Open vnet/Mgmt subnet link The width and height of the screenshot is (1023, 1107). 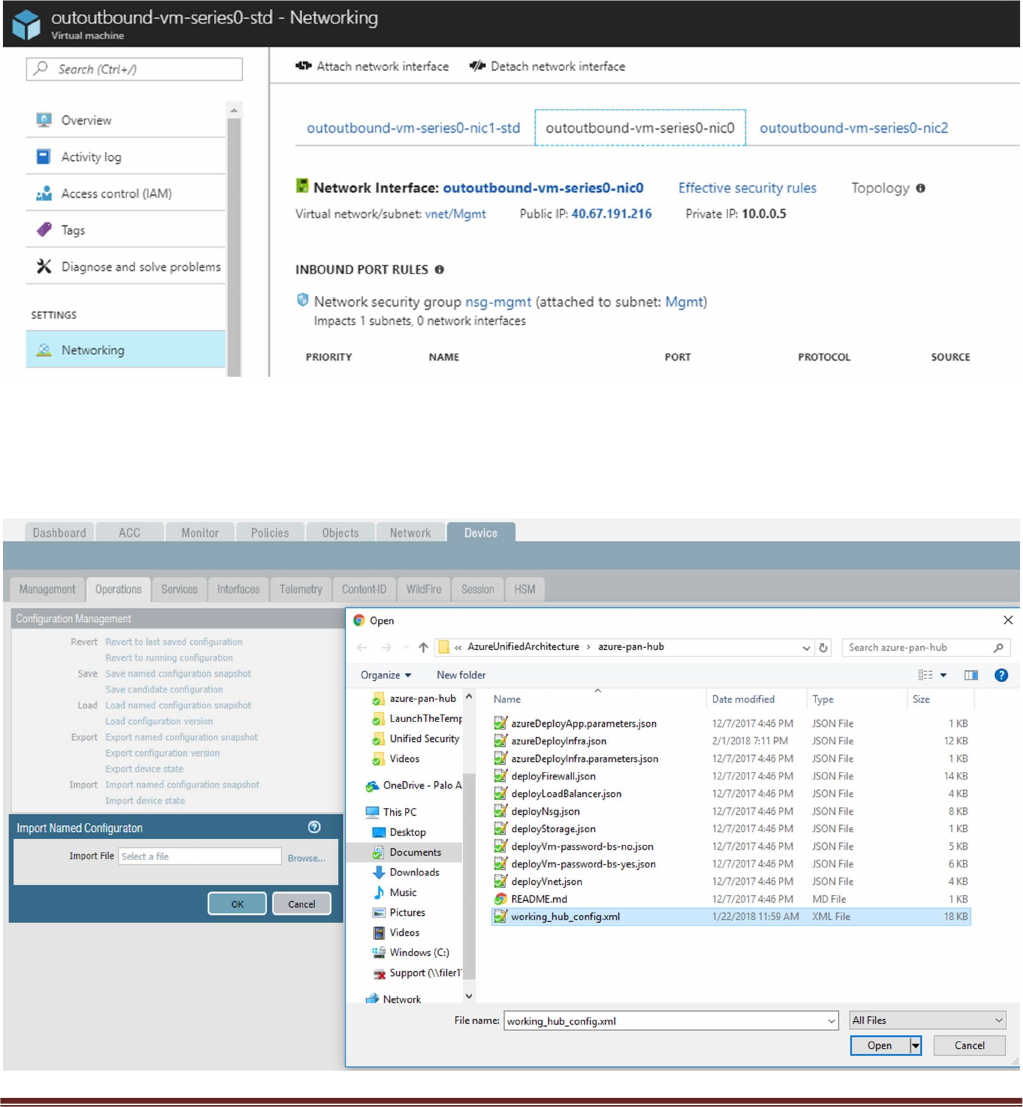[455, 214]
